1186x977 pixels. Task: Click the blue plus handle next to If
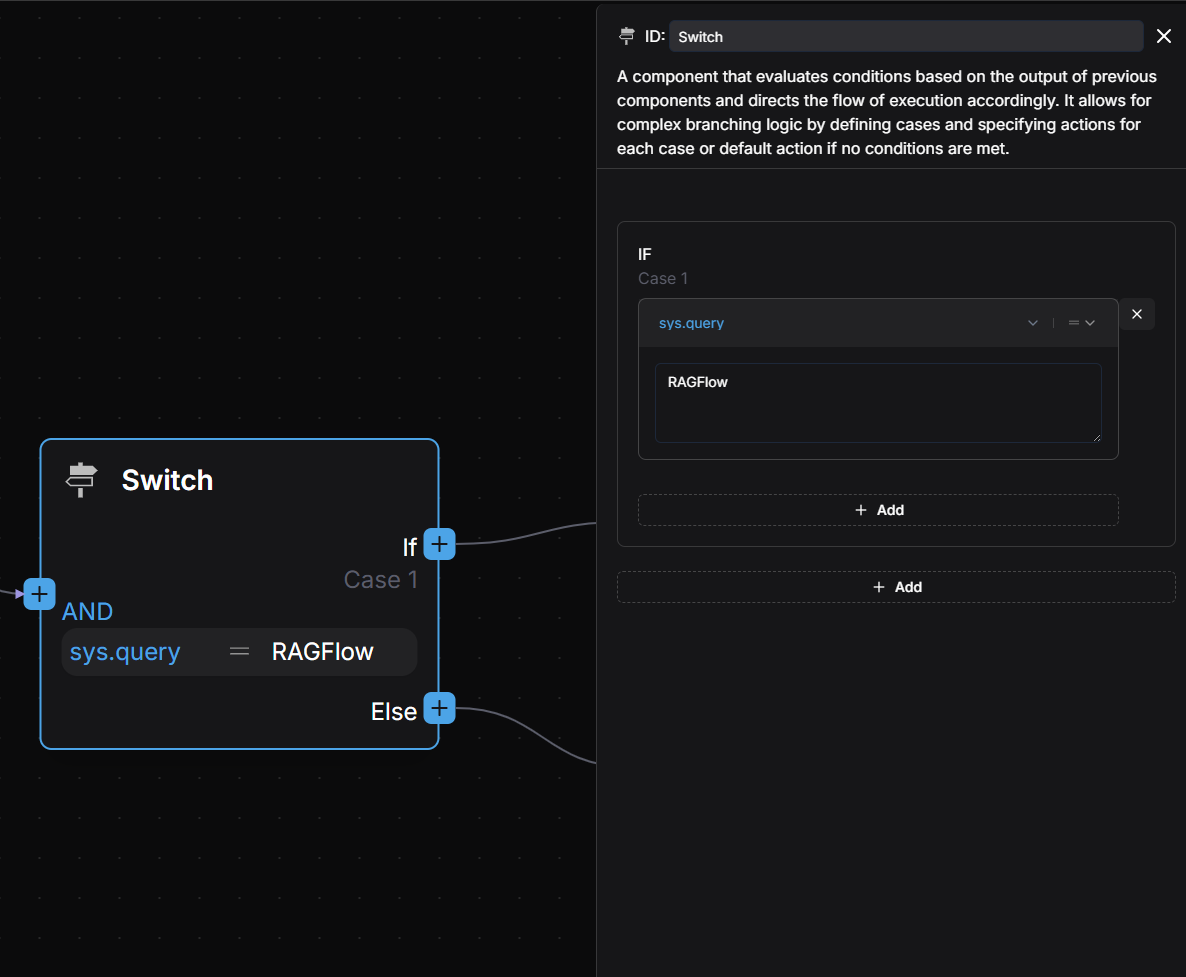[x=439, y=544]
